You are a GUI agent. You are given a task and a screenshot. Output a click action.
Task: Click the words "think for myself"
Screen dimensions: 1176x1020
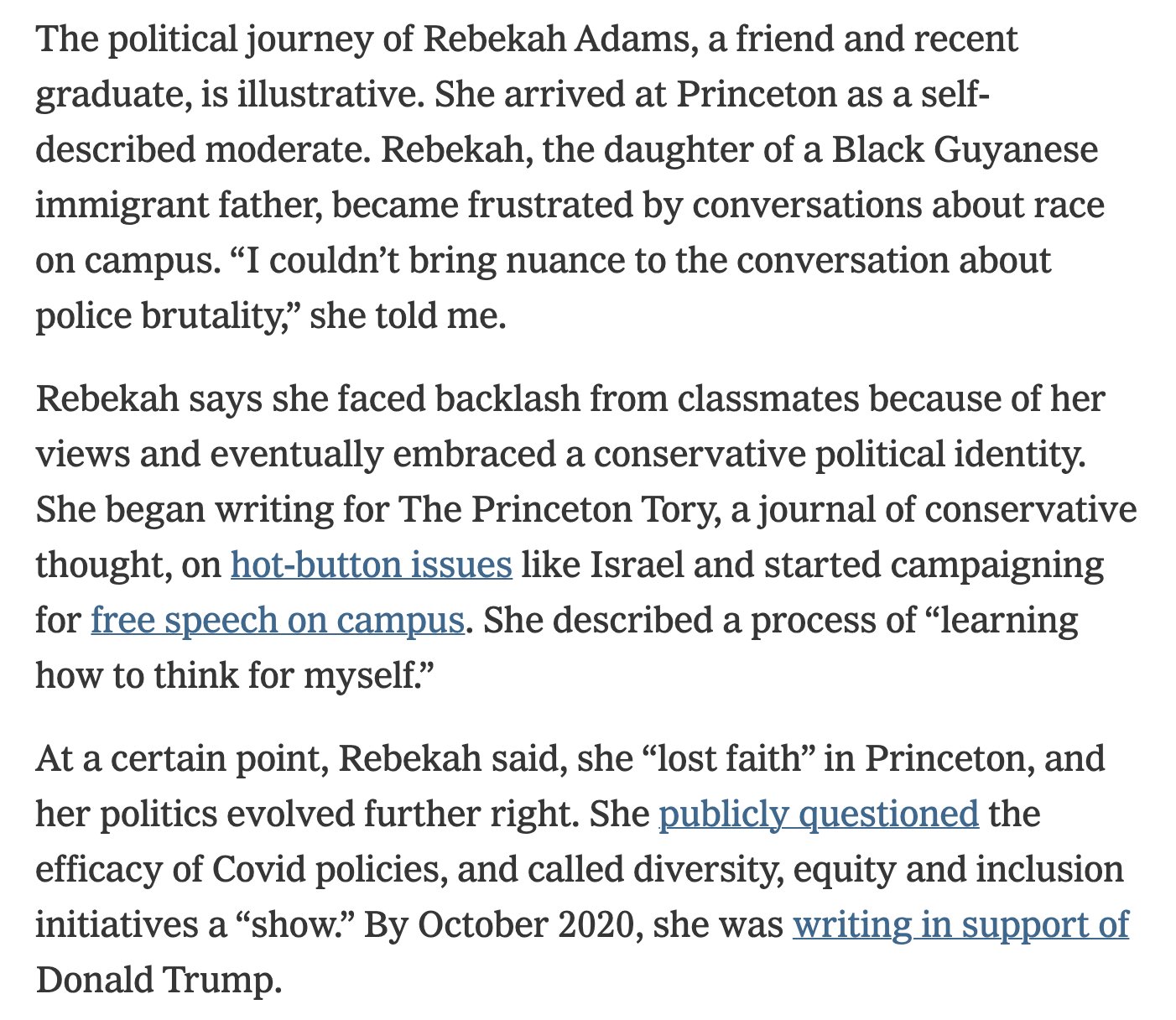(285, 676)
